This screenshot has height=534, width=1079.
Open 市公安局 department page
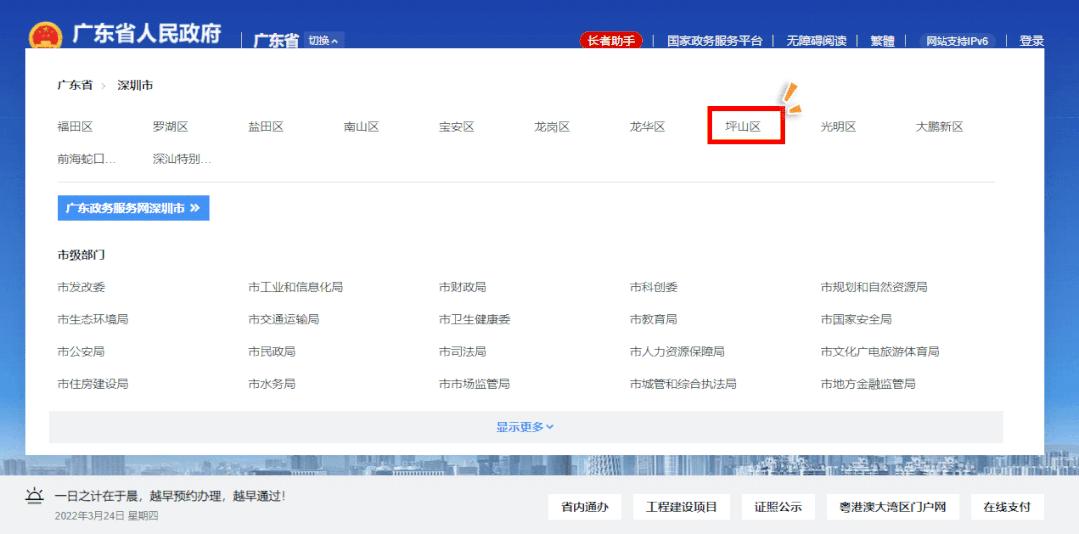tap(81, 352)
